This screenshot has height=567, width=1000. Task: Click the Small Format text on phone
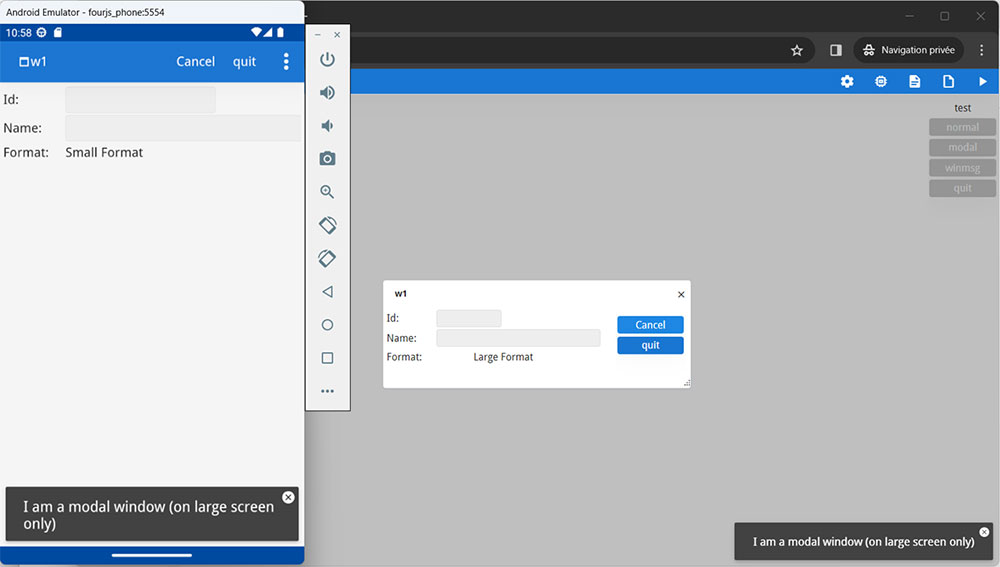coord(104,152)
